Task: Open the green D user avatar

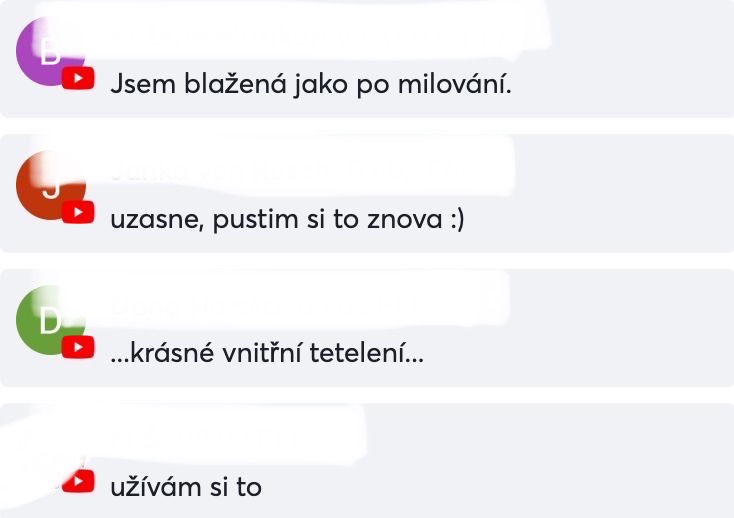Action: [51, 320]
